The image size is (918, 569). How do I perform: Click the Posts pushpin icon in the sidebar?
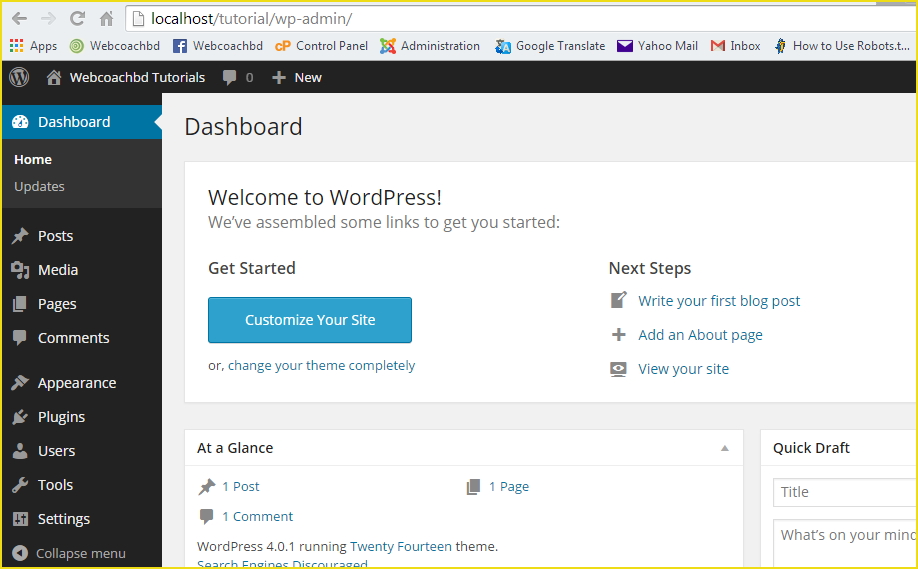[20, 236]
